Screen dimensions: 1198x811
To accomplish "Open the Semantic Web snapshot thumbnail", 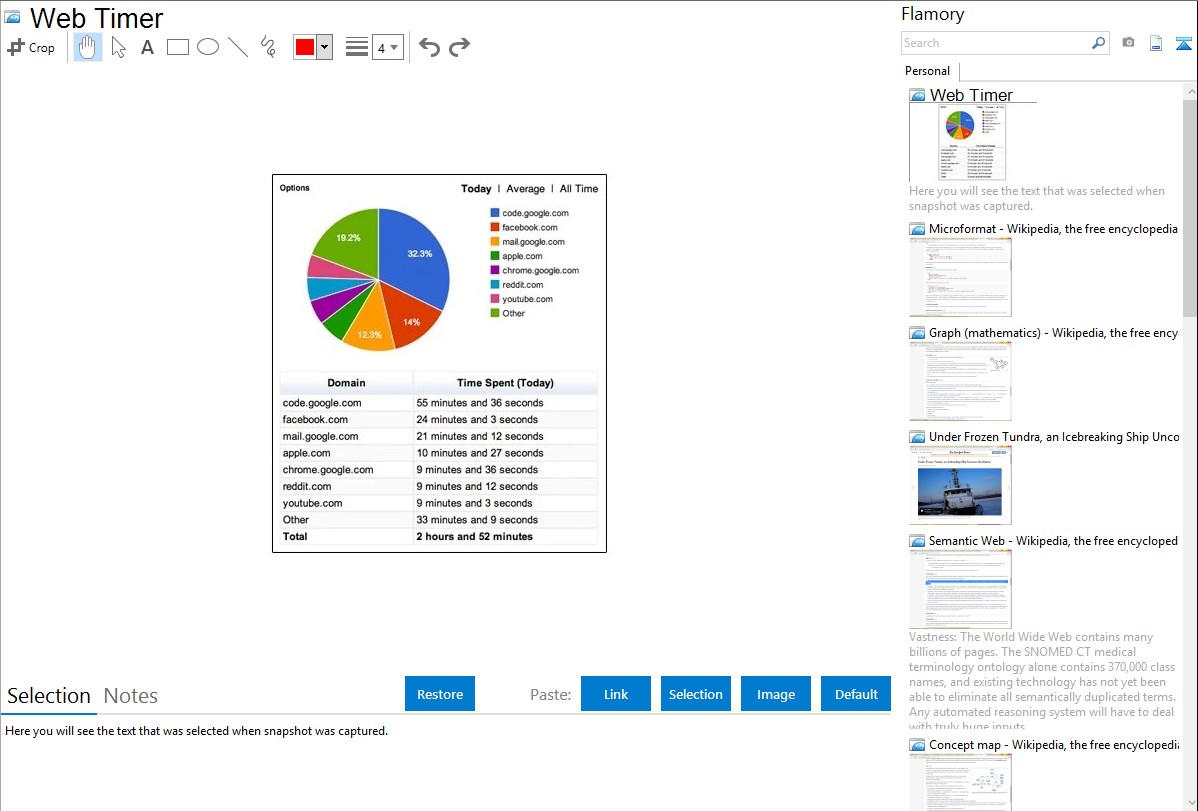I will click(960, 589).
